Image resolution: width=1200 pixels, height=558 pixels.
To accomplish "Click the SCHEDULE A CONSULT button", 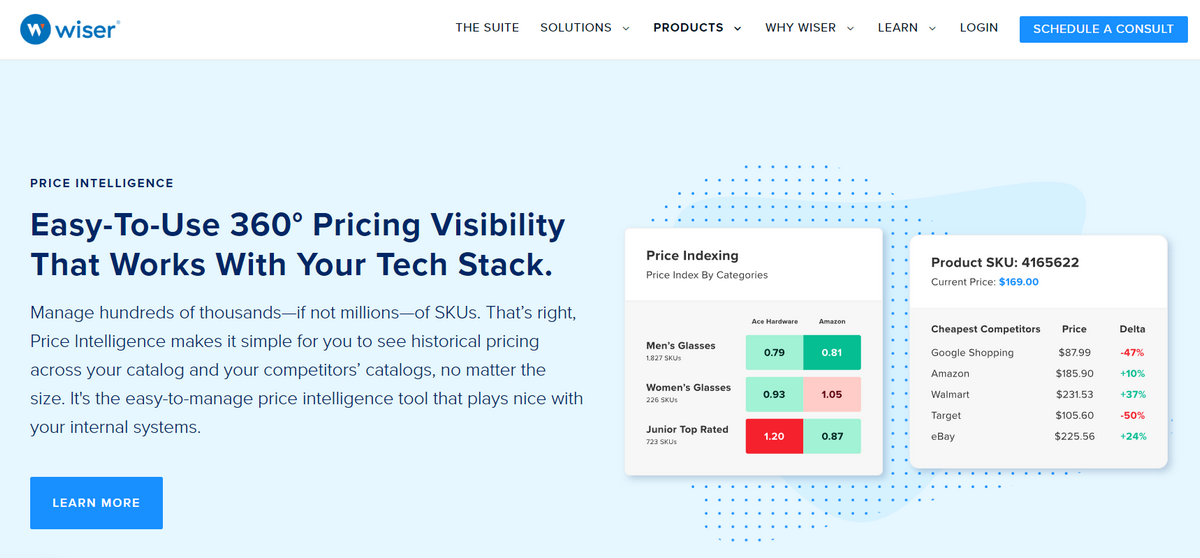I will (1103, 29).
